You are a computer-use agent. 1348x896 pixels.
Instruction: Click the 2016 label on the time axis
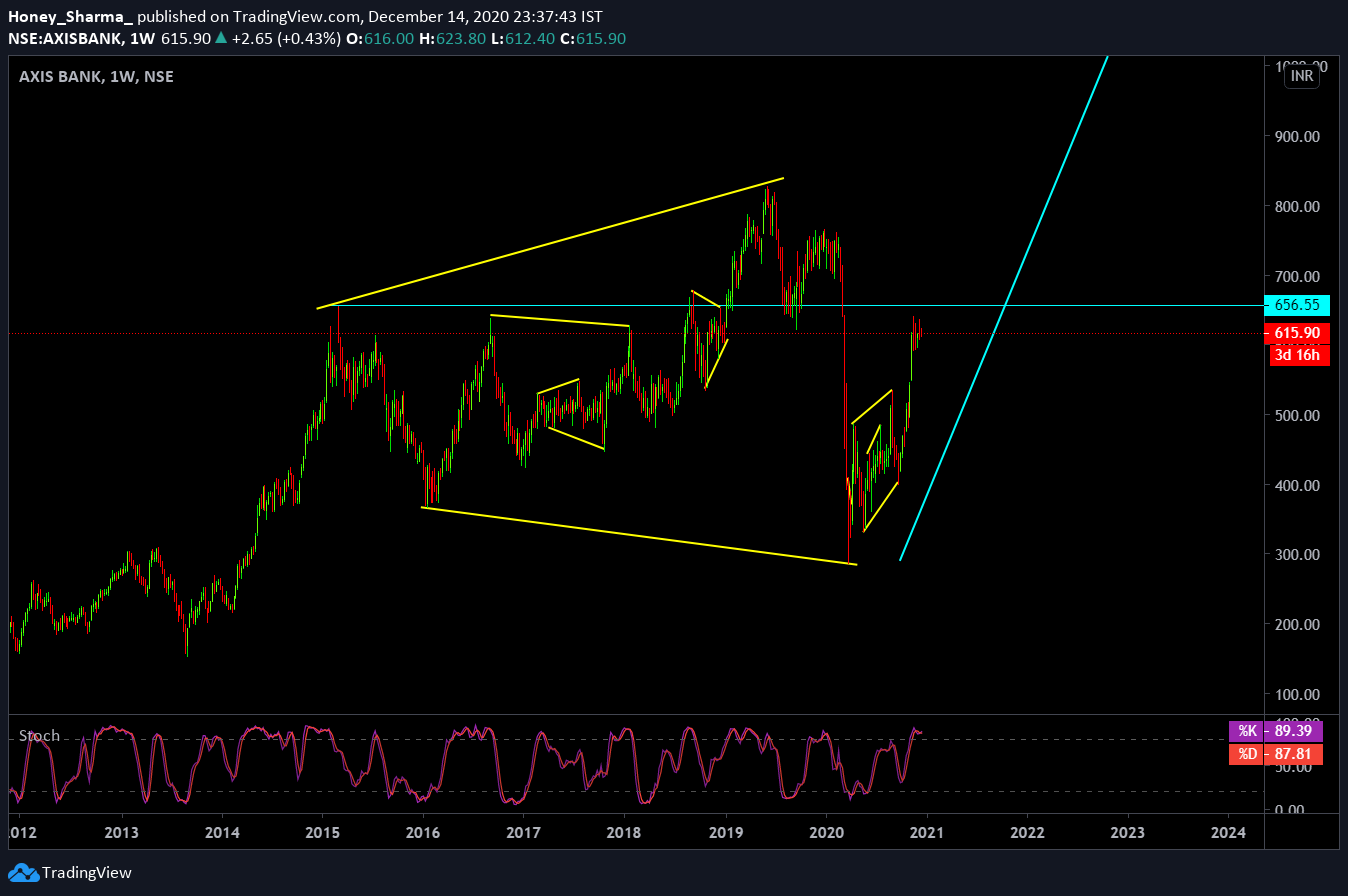423,832
